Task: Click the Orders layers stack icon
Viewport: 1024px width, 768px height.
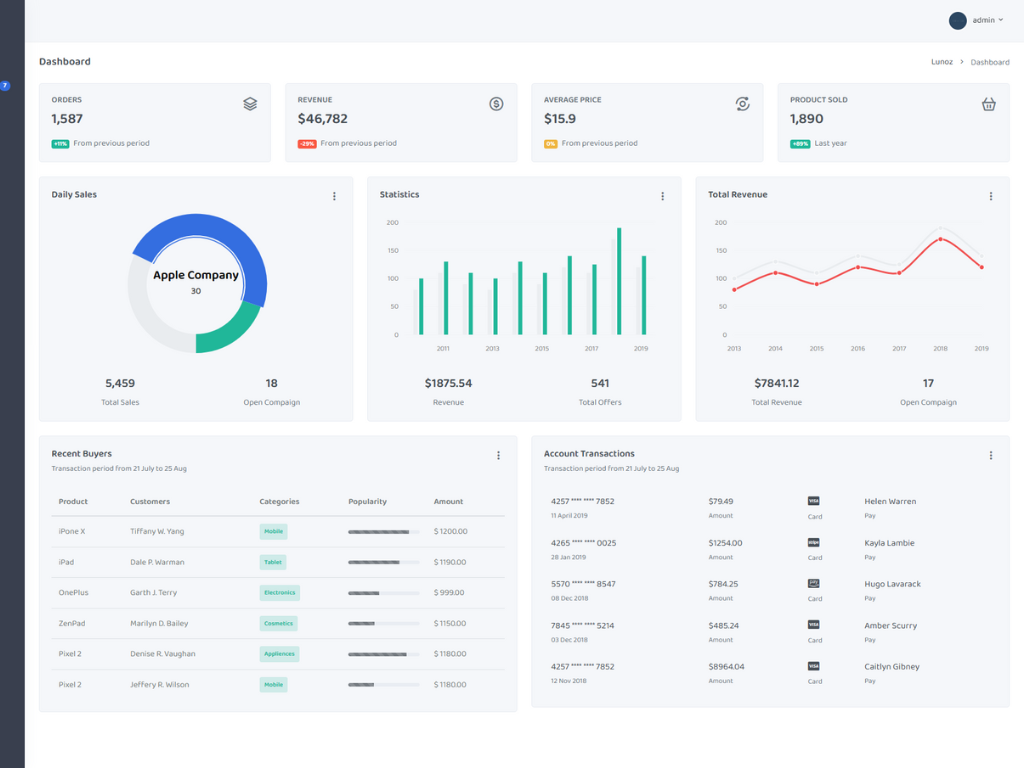Action: tap(250, 104)
